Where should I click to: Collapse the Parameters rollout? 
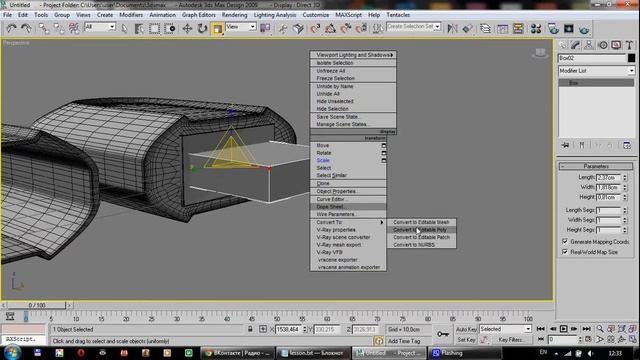[x=596, y=166]
